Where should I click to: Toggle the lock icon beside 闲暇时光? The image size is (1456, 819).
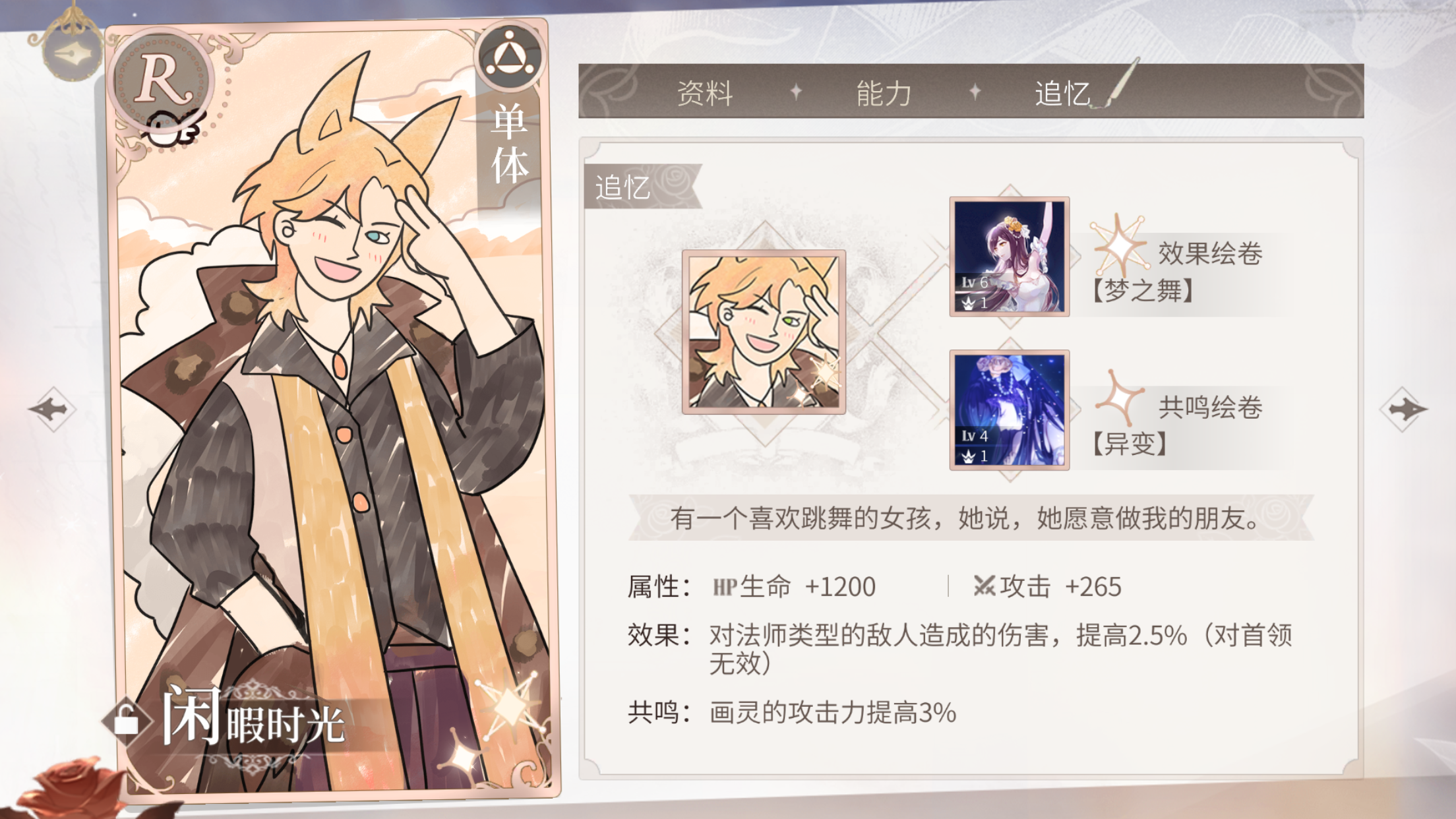pos(125,719)
